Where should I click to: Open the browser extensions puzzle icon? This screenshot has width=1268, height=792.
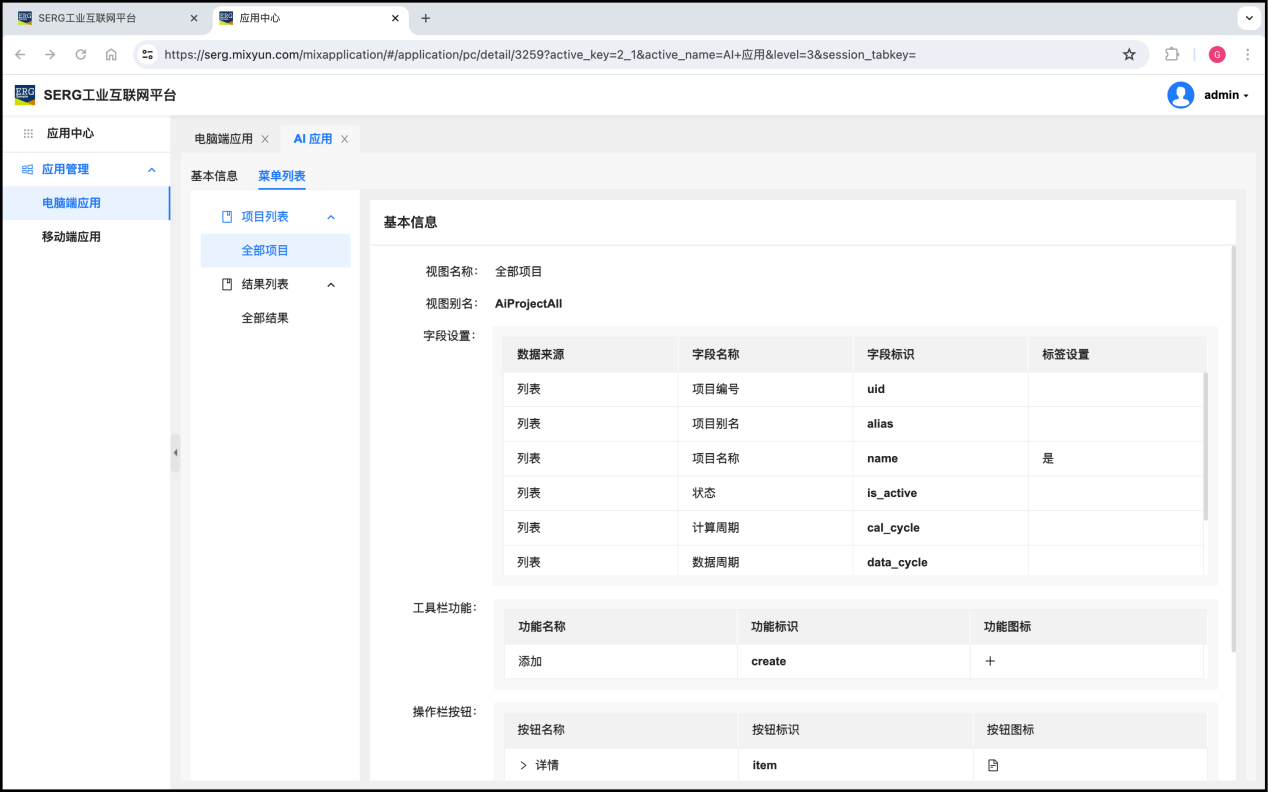click(1173, 55)
